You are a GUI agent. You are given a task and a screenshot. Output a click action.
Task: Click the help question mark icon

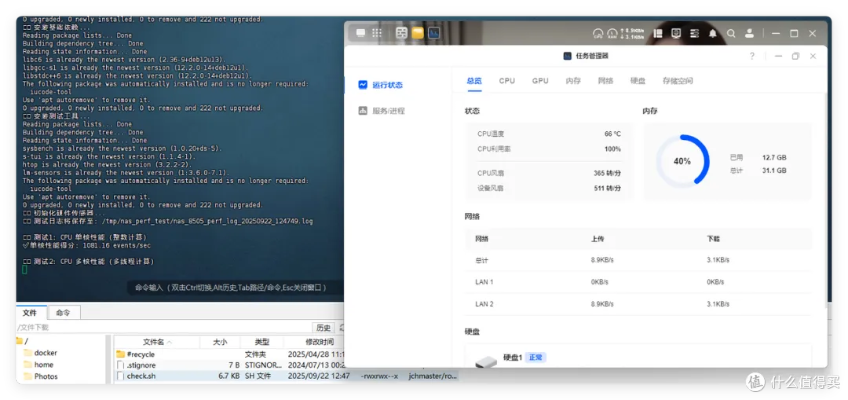click(752, 56)
